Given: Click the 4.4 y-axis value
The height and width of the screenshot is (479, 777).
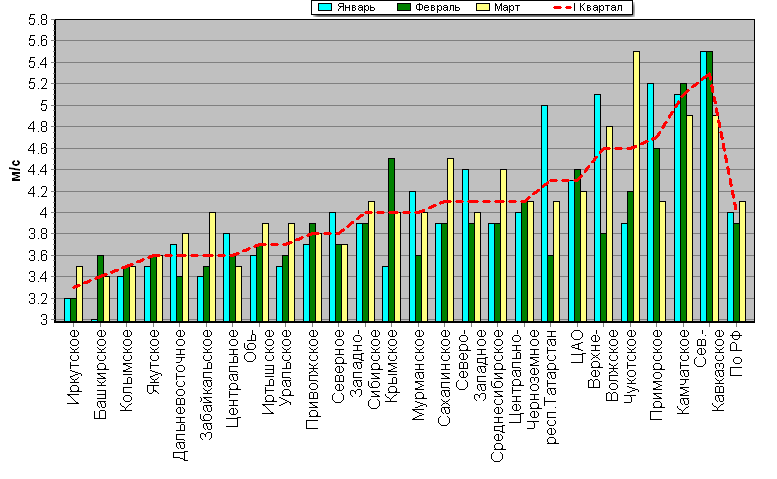Looking at the screenshot, I should (x=38, y=170).
